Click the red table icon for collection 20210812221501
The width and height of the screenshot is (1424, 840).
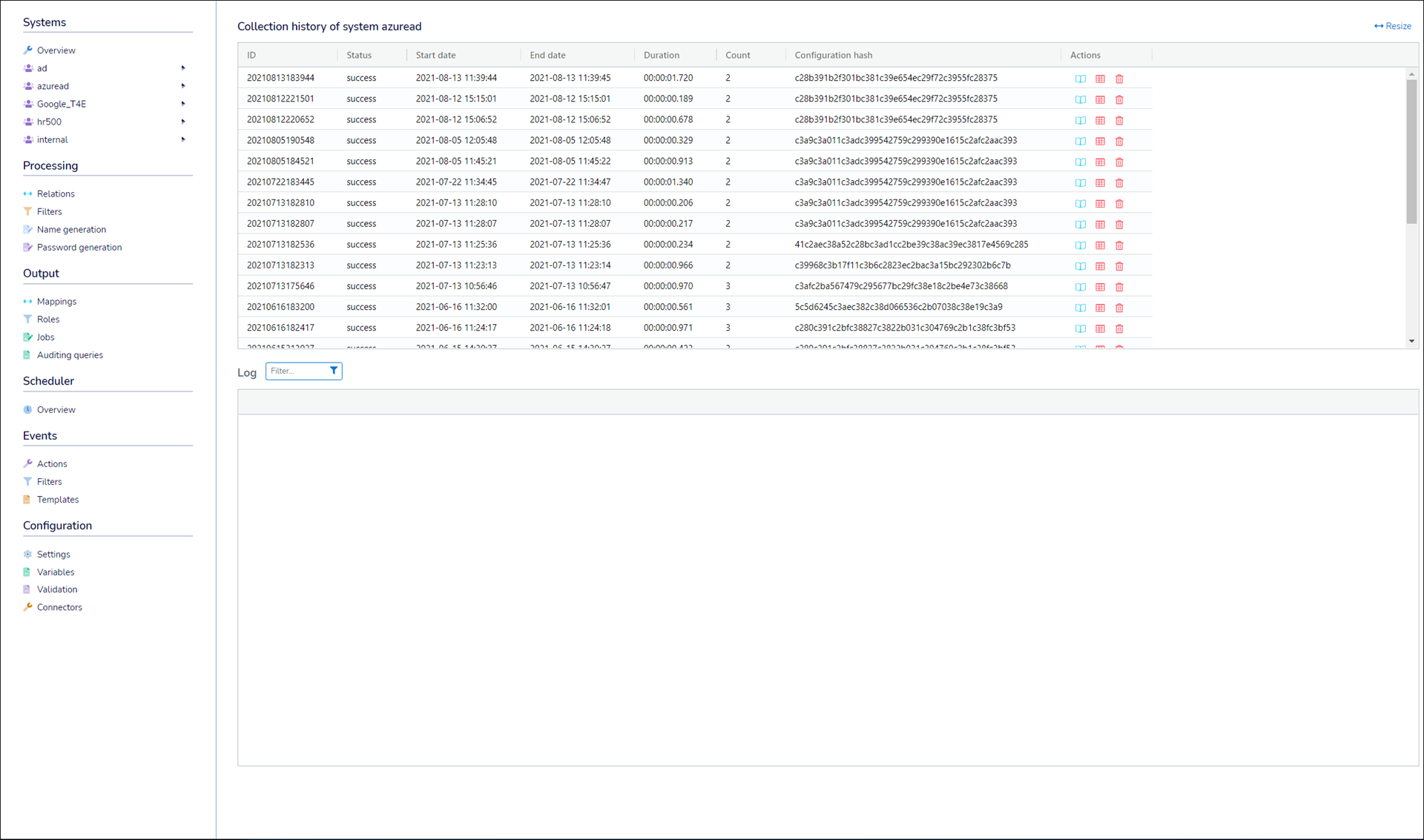pyautogui.click(x=1100, y=99)
